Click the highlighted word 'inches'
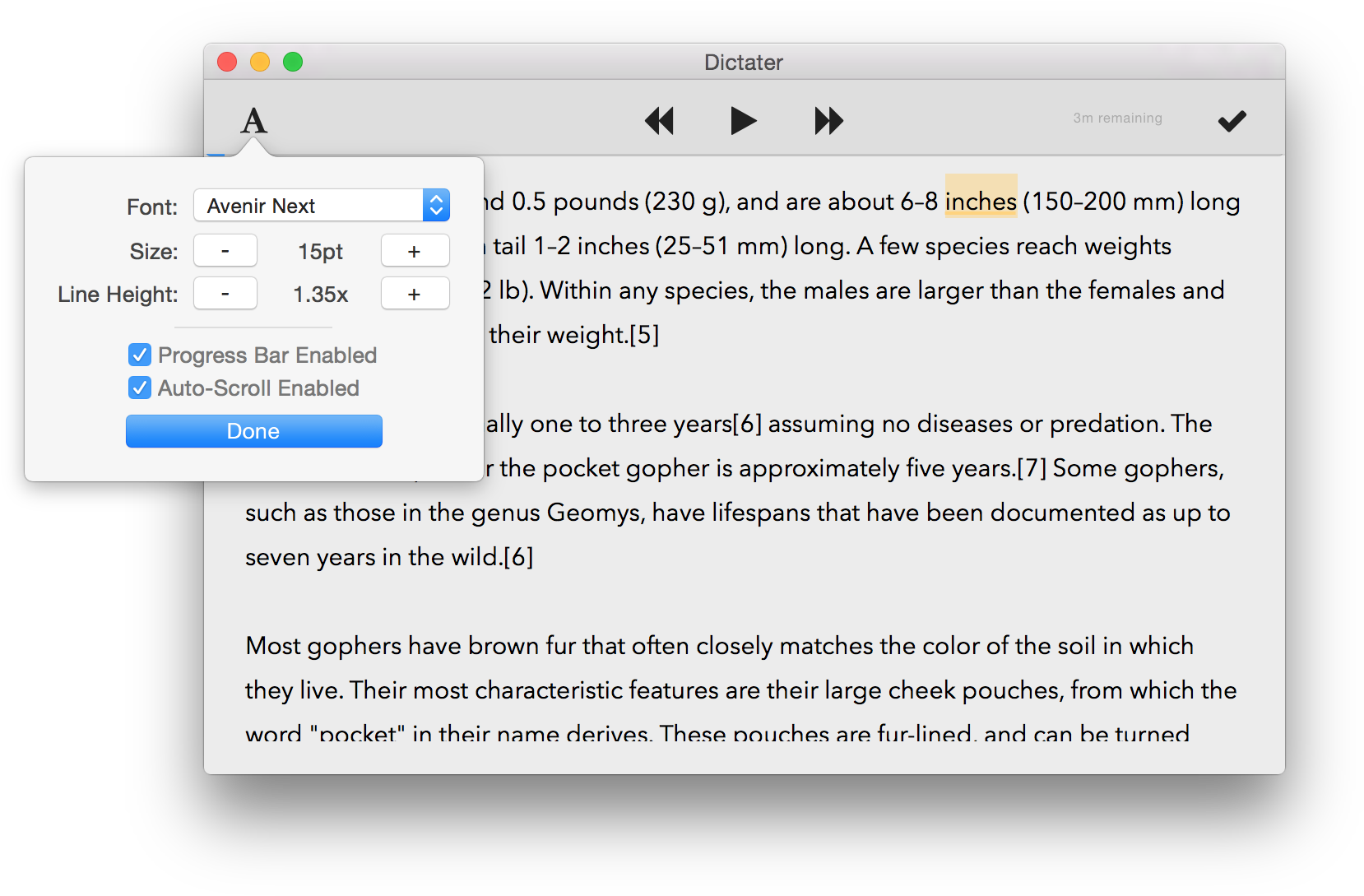Screen dimensions: 1364x896 click(x=981, y=202)
